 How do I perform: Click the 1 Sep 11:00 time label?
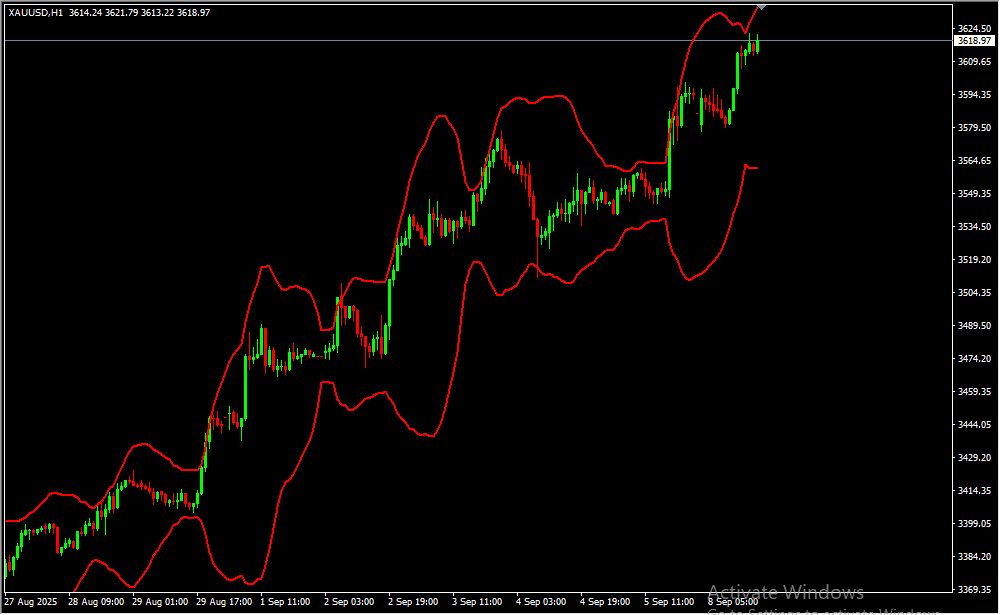285,602
